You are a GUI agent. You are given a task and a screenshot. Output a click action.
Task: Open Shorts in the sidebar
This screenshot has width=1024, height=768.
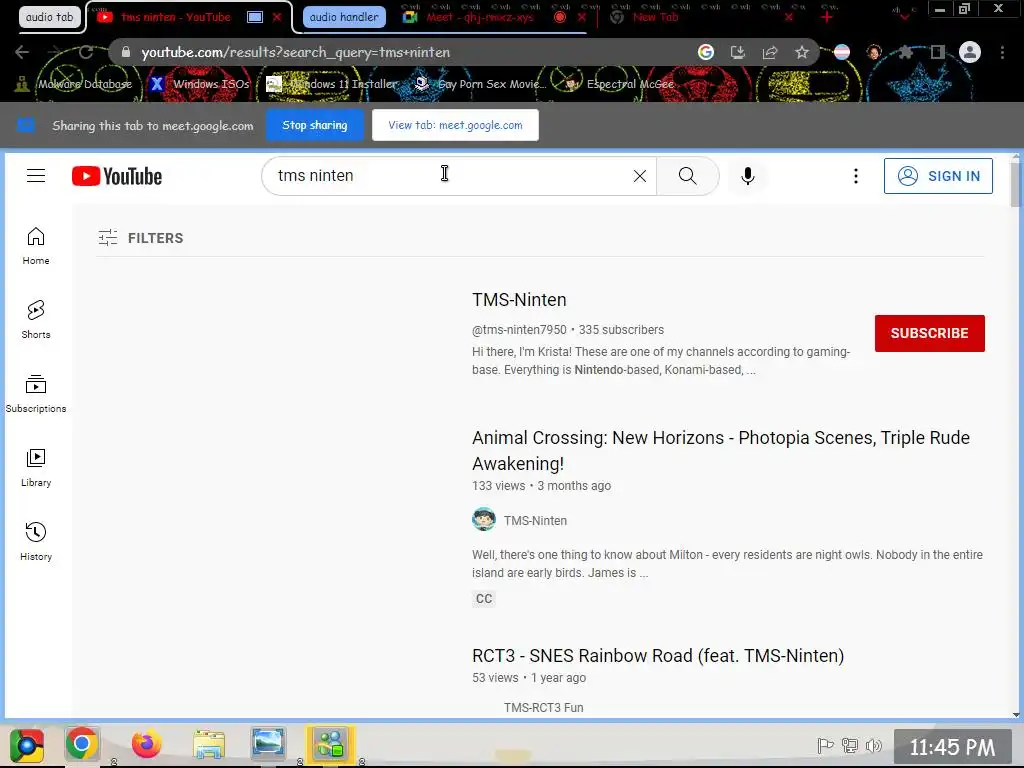point(36,319)
